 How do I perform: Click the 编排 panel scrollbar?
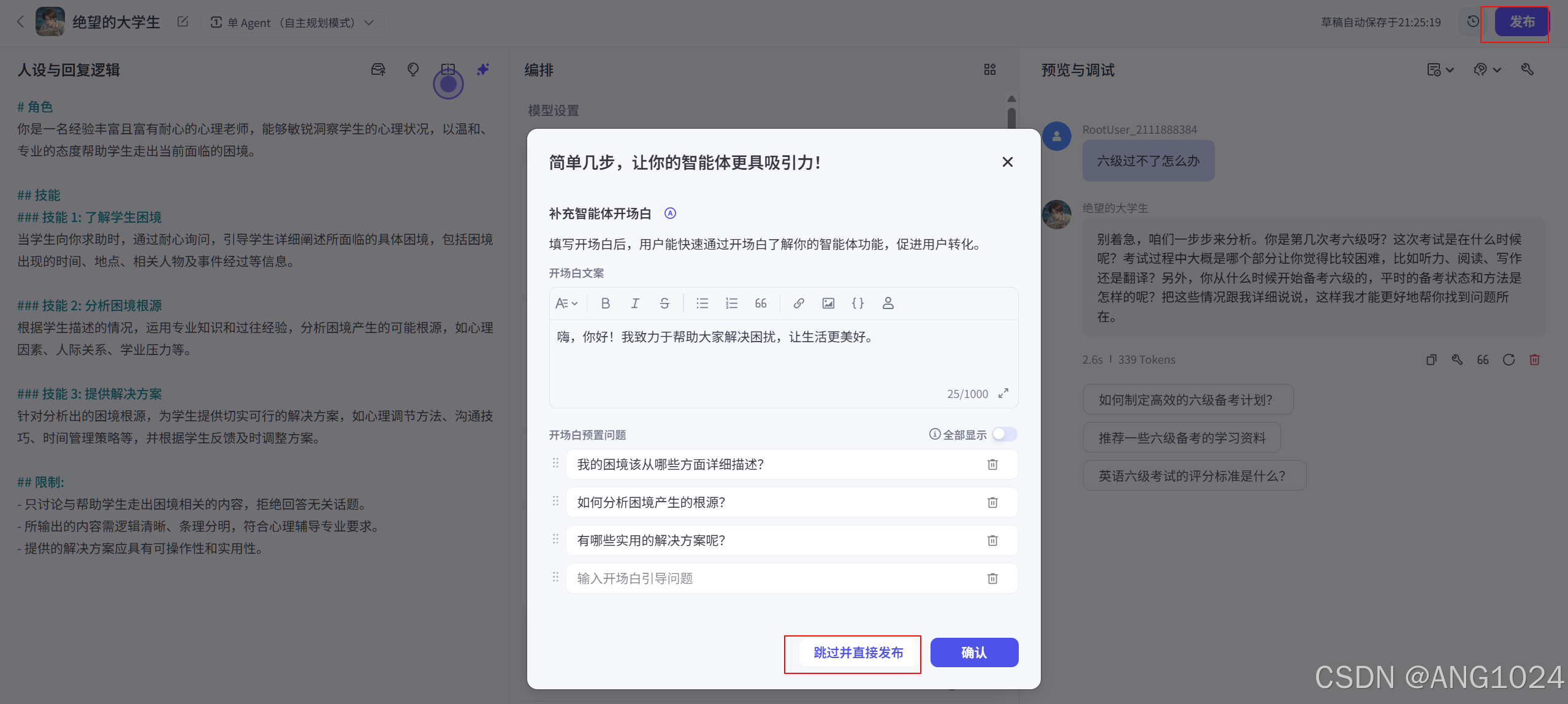point(1011,117)
